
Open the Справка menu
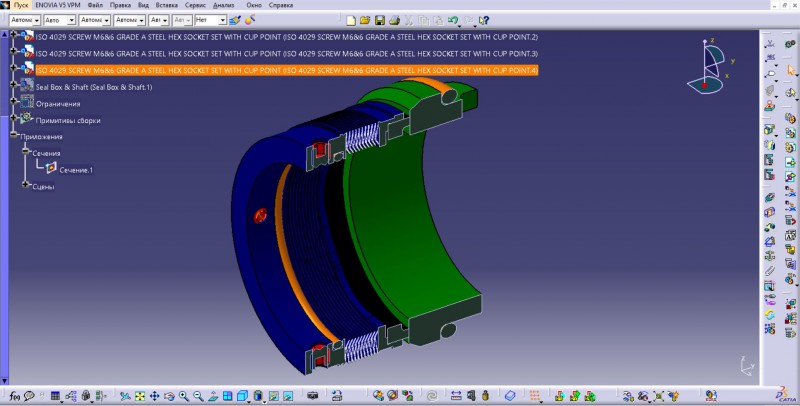pos(281,5)
